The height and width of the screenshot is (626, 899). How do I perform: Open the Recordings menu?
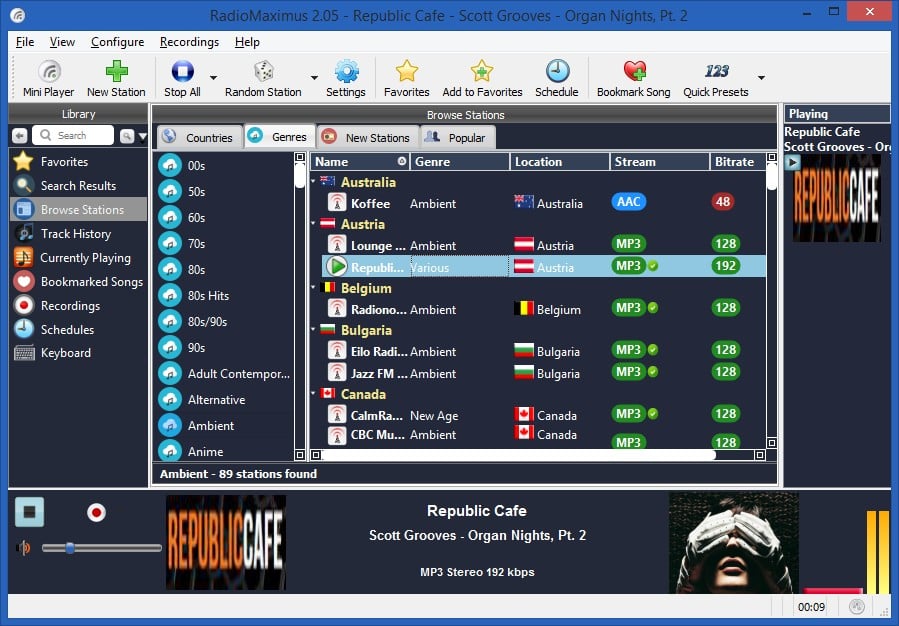(x=189, y=42)
